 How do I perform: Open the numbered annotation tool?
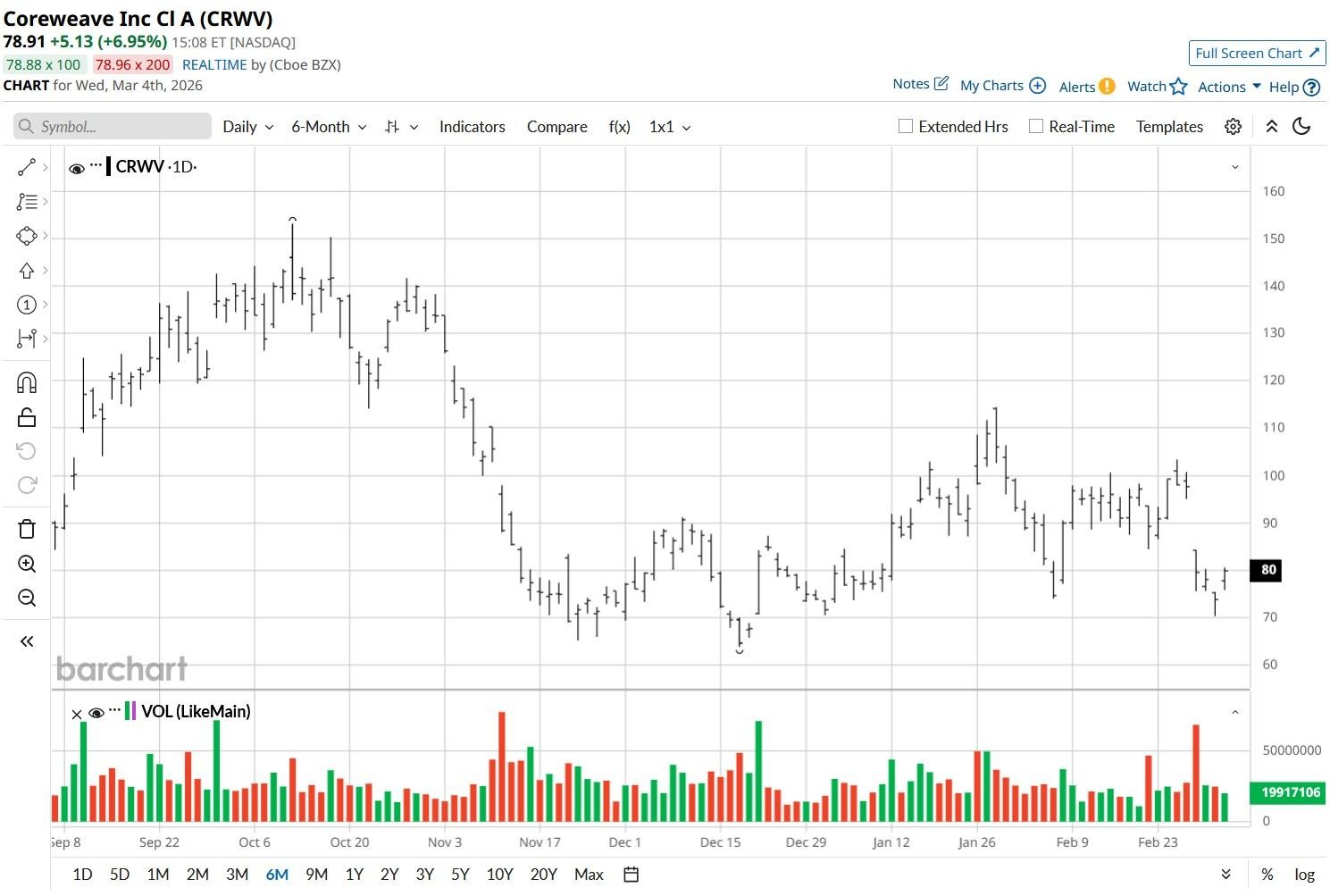(27, 305)
